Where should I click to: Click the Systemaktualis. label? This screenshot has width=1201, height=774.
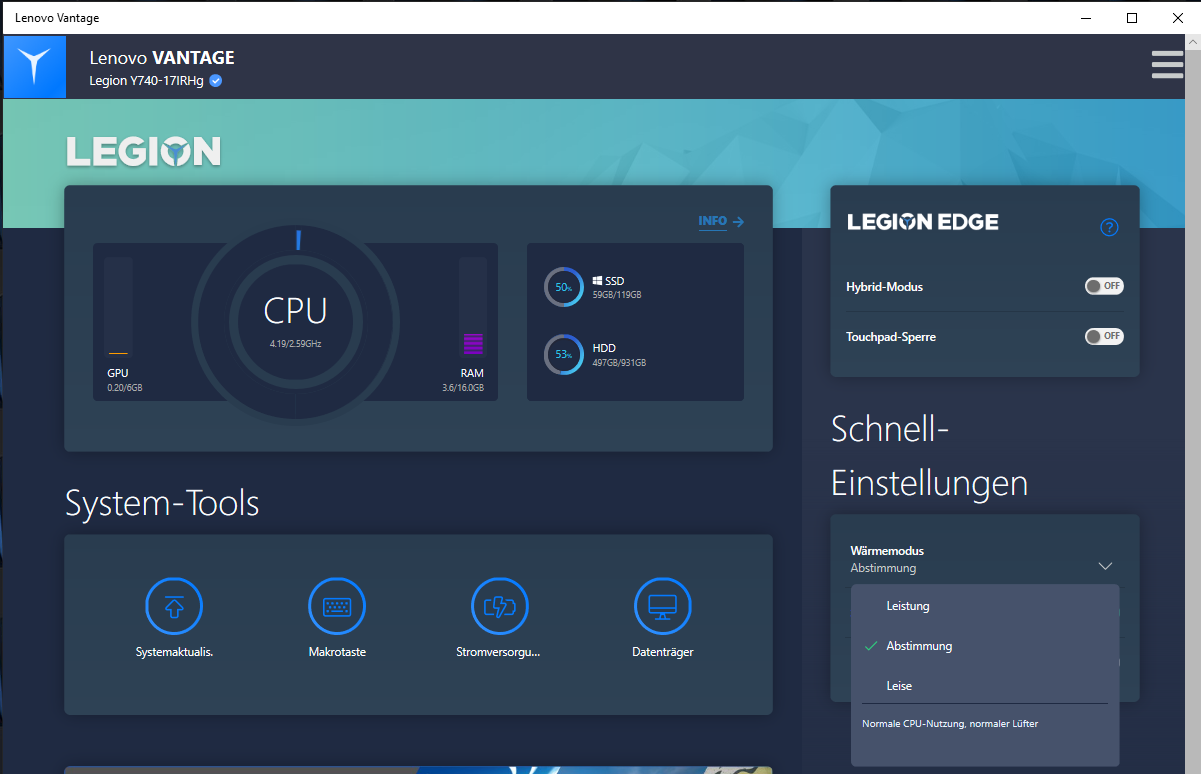[x=175, y=652]
